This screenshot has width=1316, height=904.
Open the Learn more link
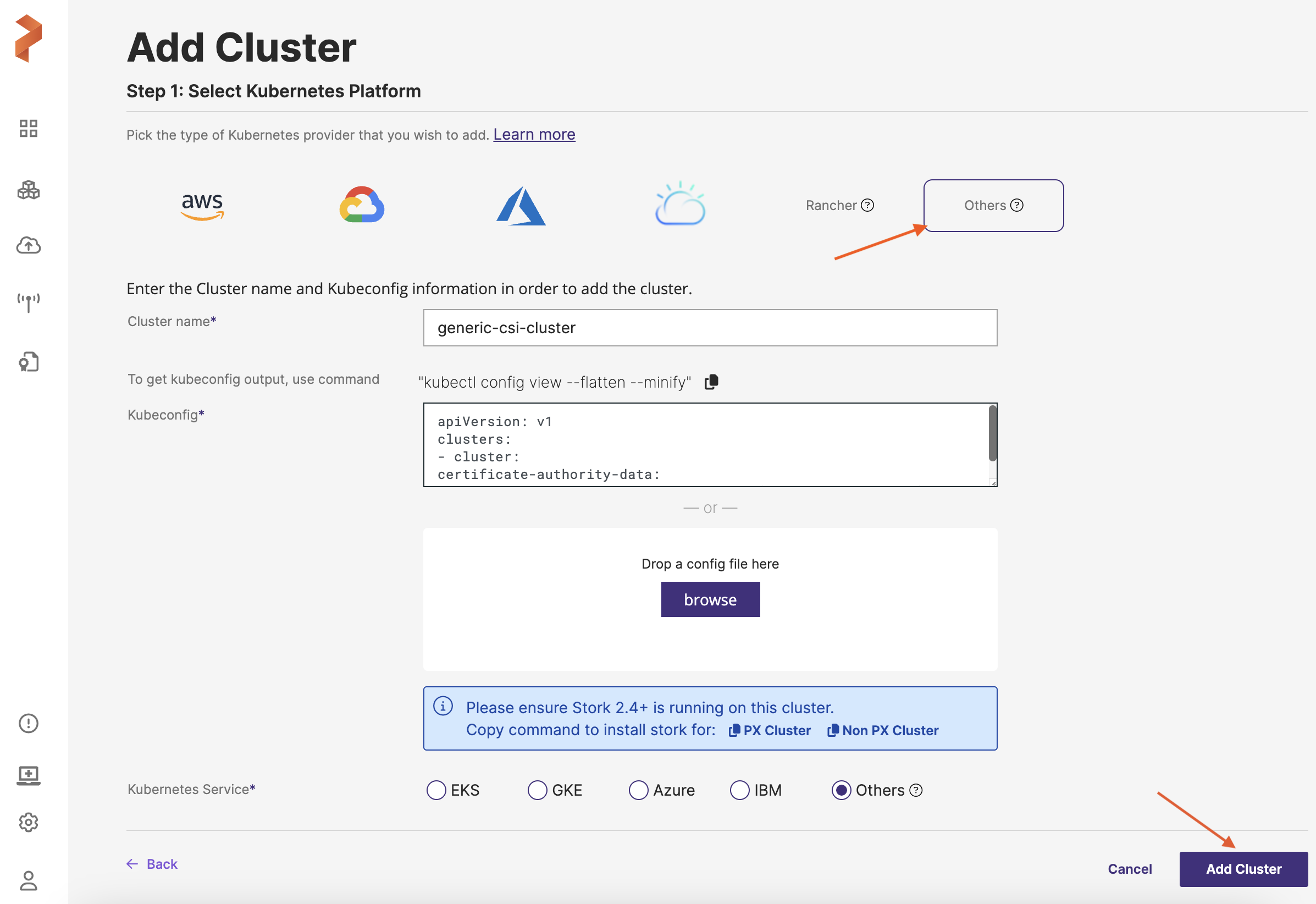[x=534, y=134]
